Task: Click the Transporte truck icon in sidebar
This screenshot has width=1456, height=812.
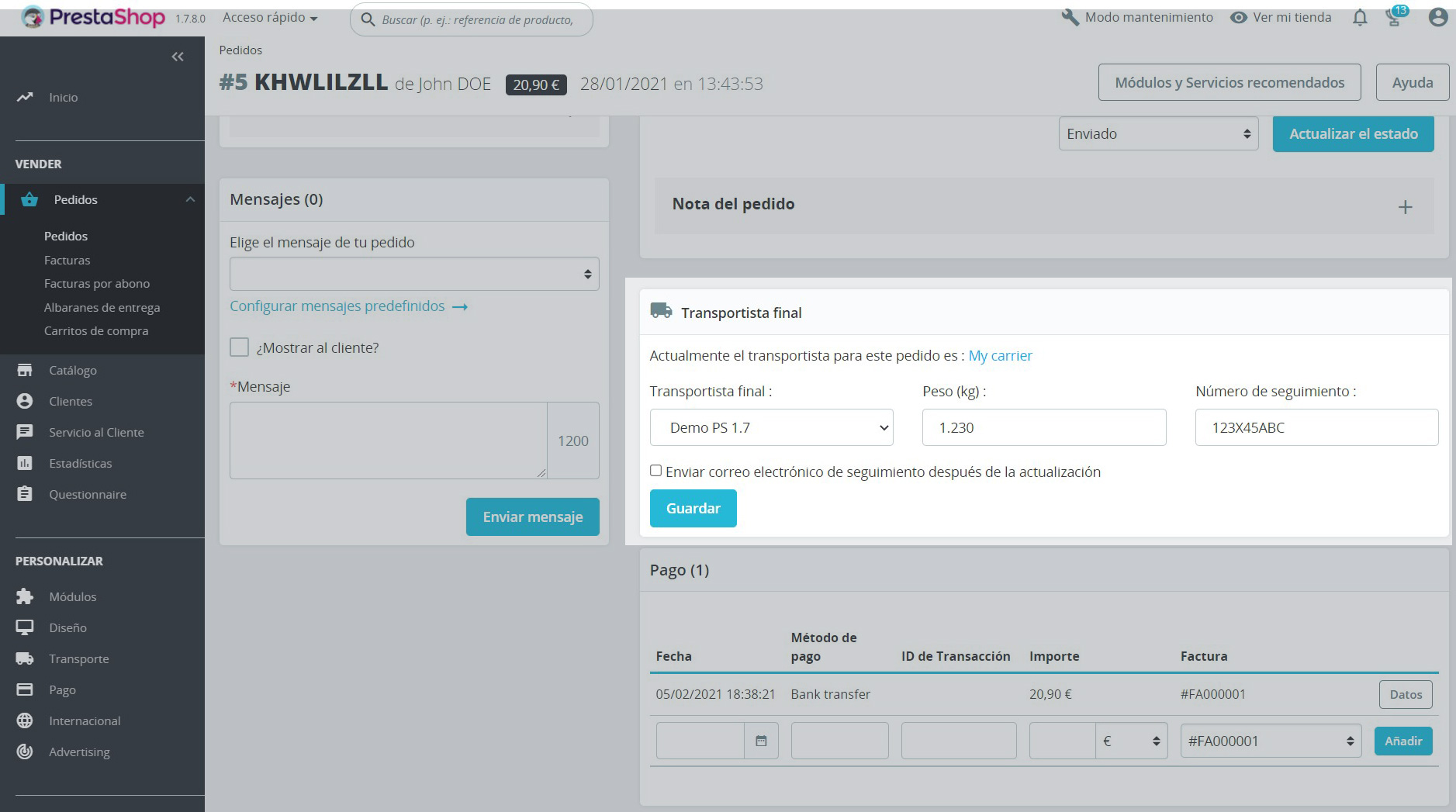Action: pos(25,658)
